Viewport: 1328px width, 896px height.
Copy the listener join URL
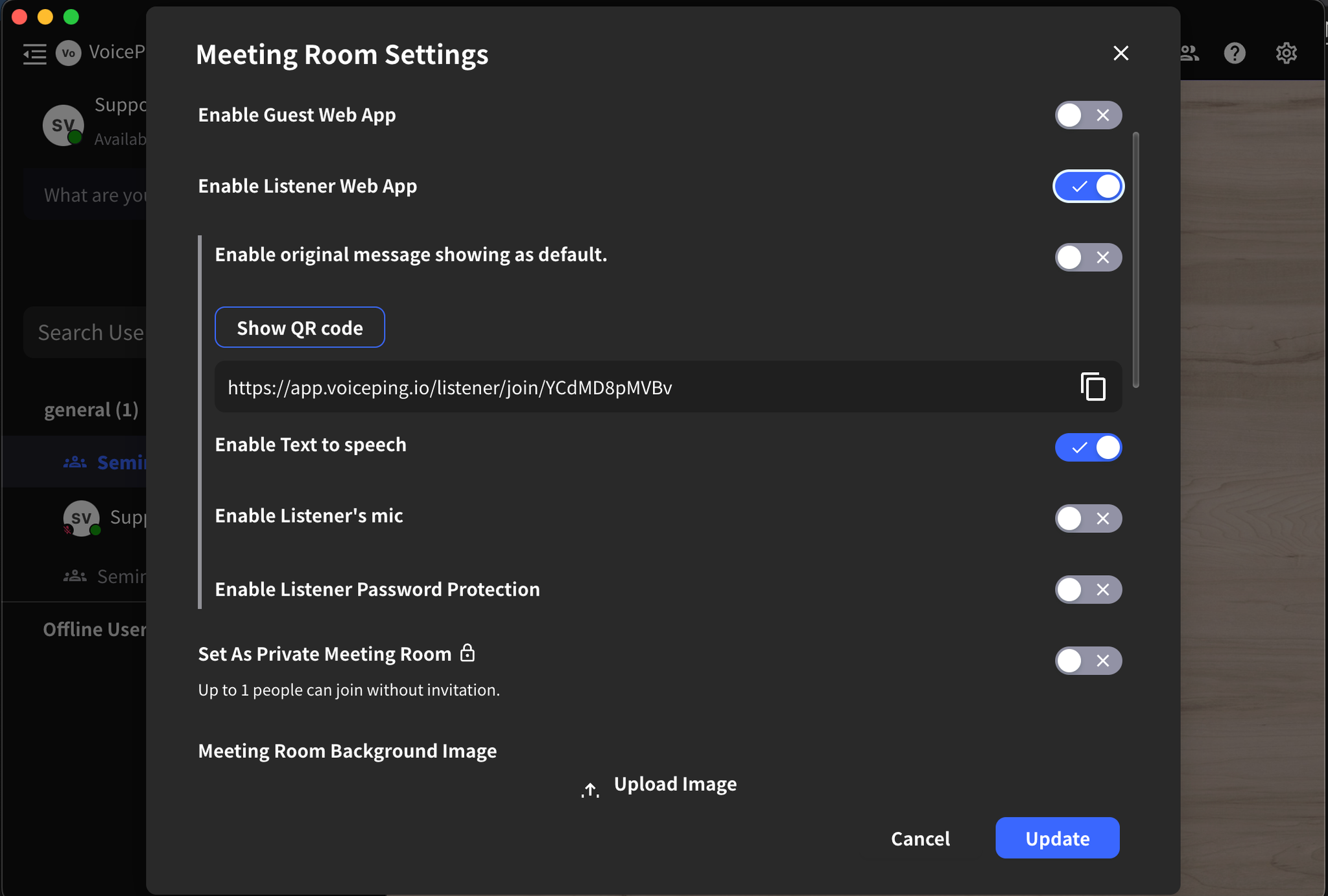1093,387
